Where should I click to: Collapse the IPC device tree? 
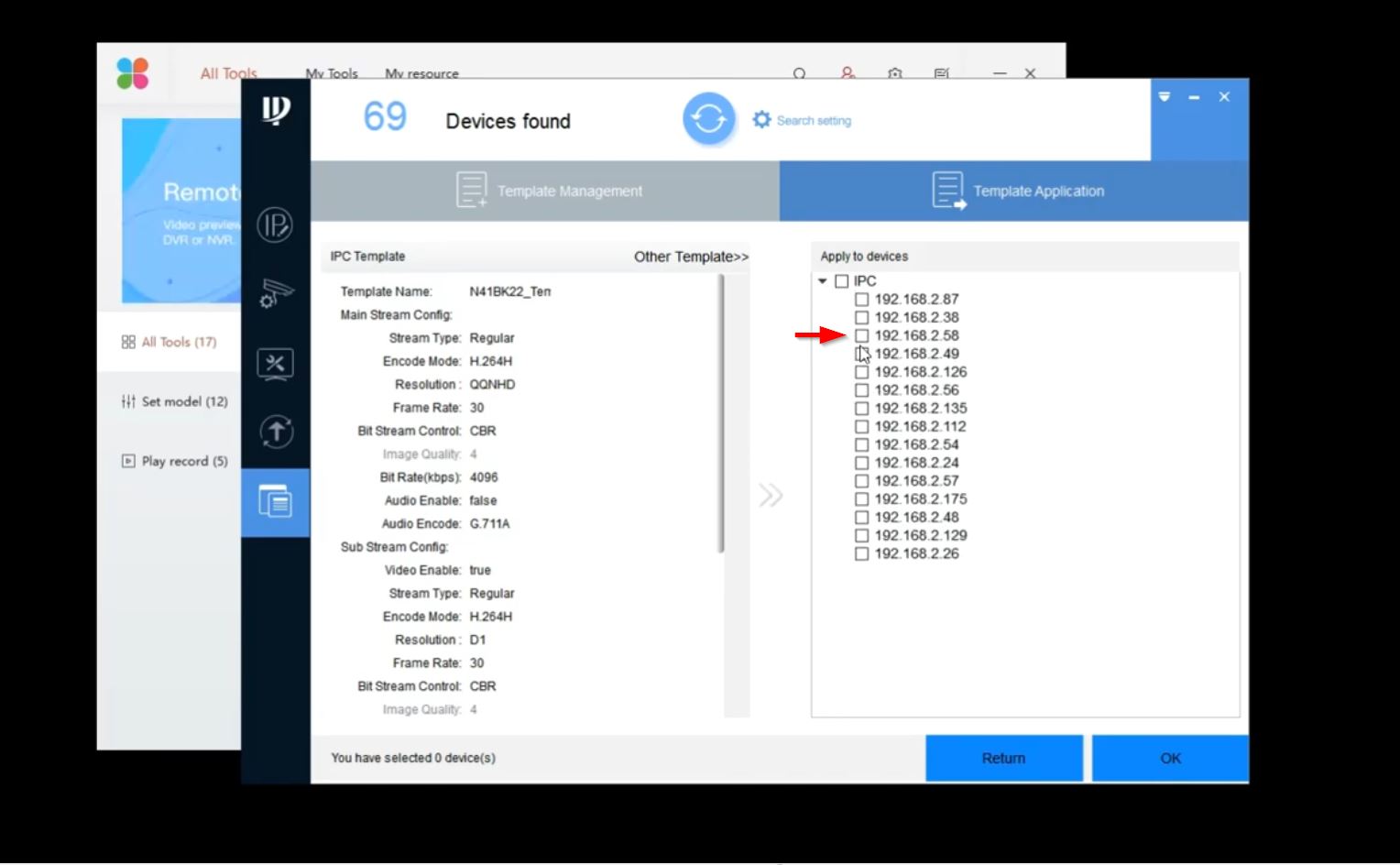823,281
